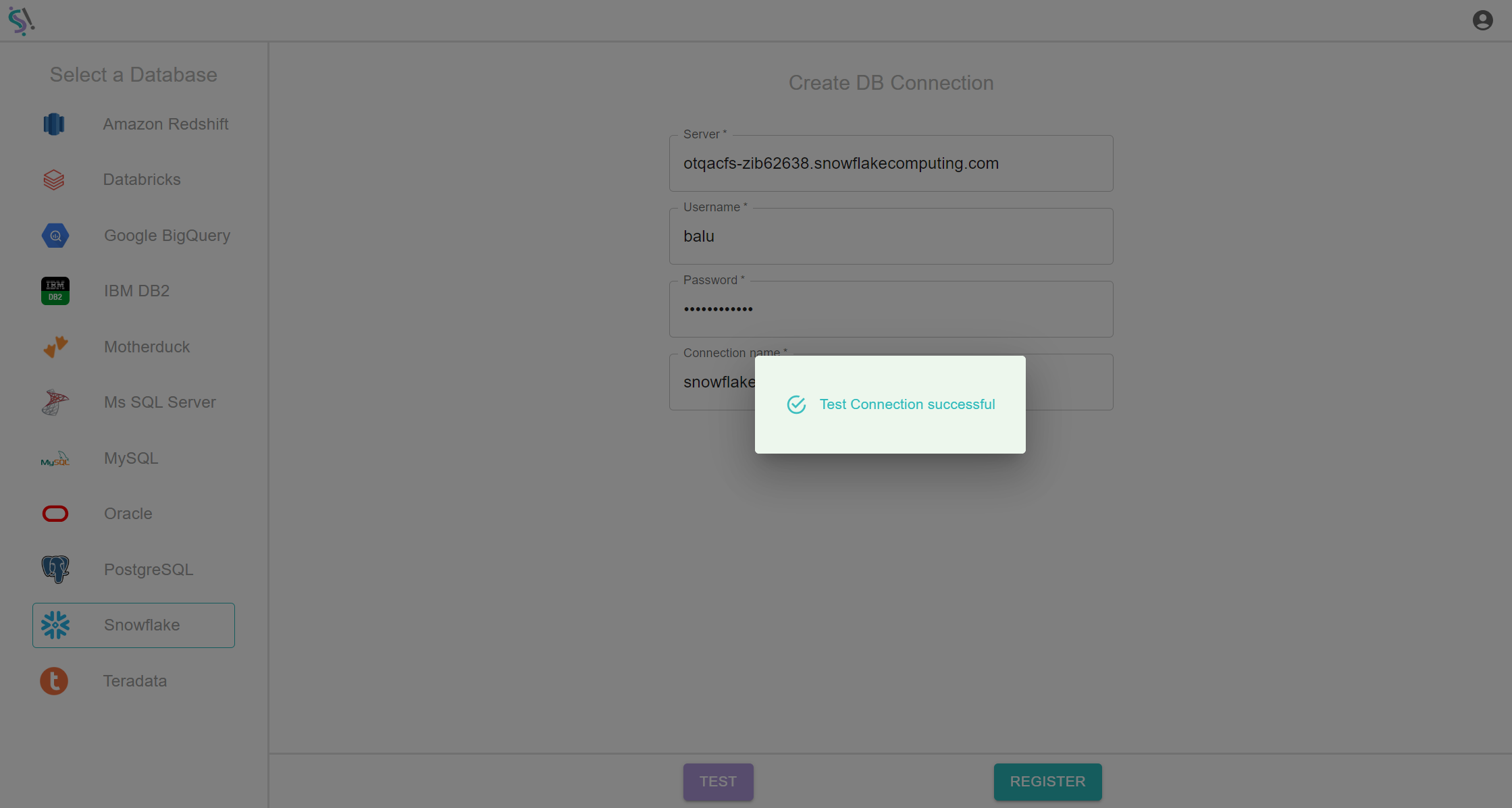This screenshot has width=1512, height=808.
Task: Select Amazon Redshift database icon
Action: pos(54,123)
